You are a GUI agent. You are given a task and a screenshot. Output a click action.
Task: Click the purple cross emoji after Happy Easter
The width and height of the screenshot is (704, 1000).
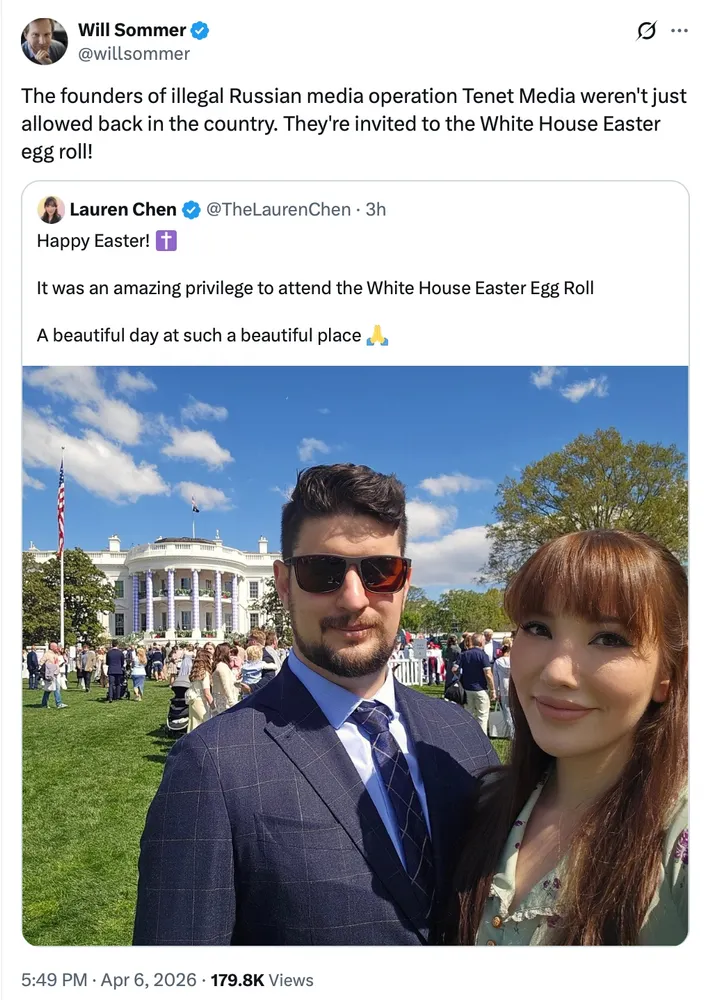(166, 240)
